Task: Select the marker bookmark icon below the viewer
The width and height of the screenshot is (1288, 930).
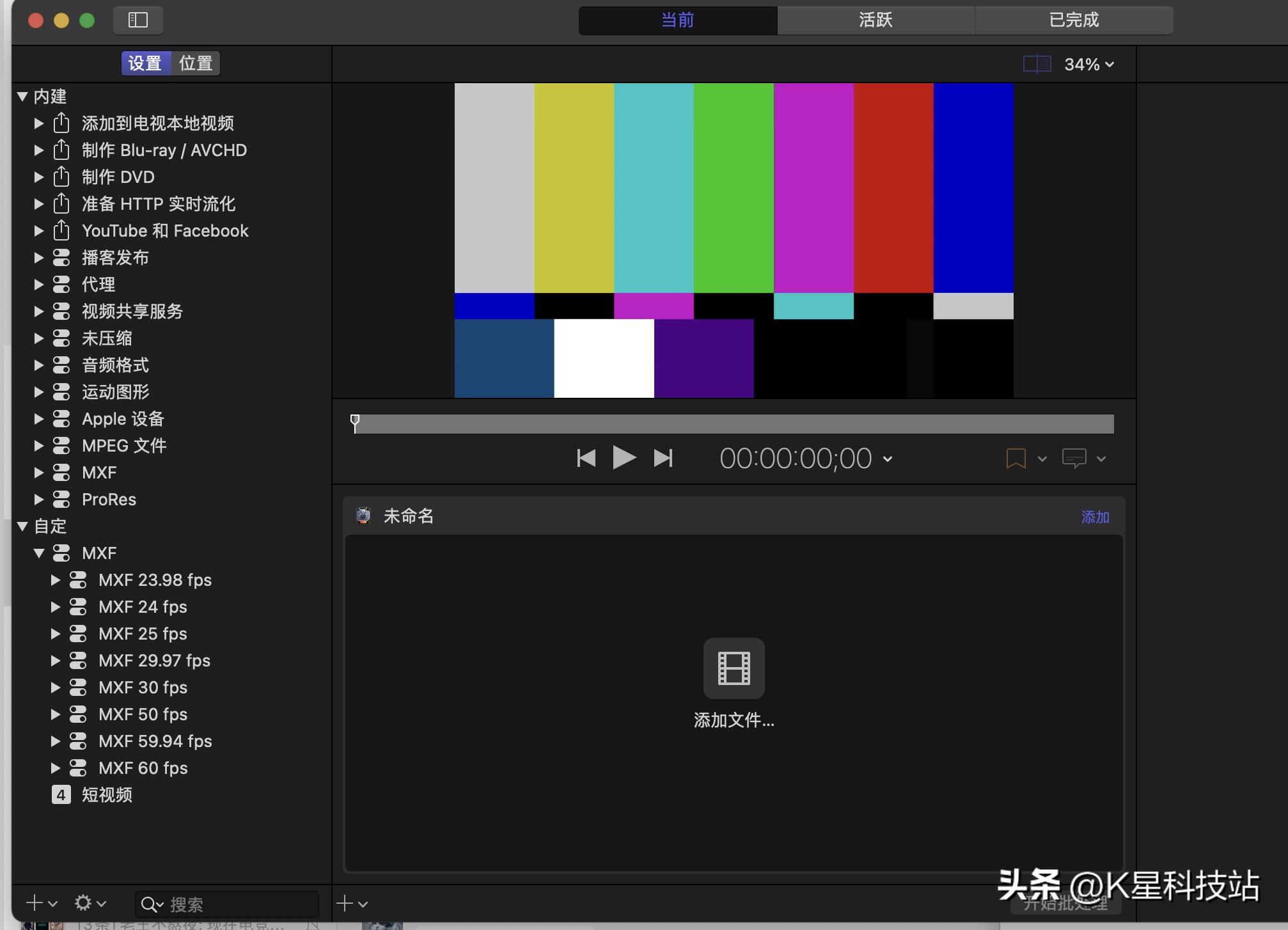Action: click(1016, 458)
